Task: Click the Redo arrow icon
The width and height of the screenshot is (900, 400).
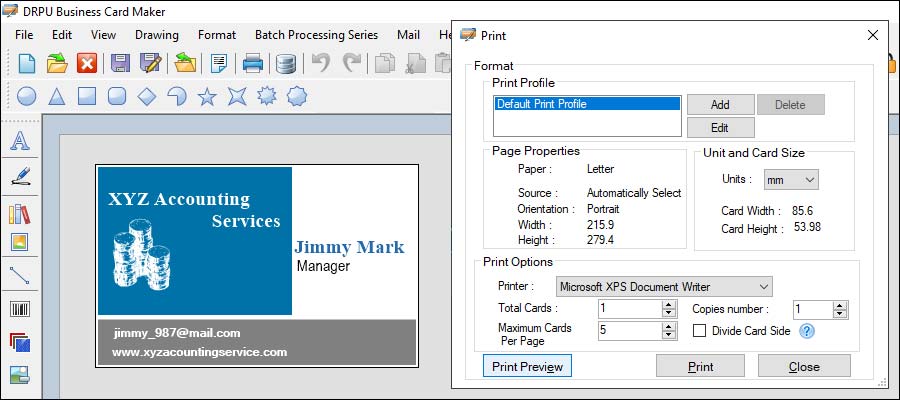Action: (352, 62)
